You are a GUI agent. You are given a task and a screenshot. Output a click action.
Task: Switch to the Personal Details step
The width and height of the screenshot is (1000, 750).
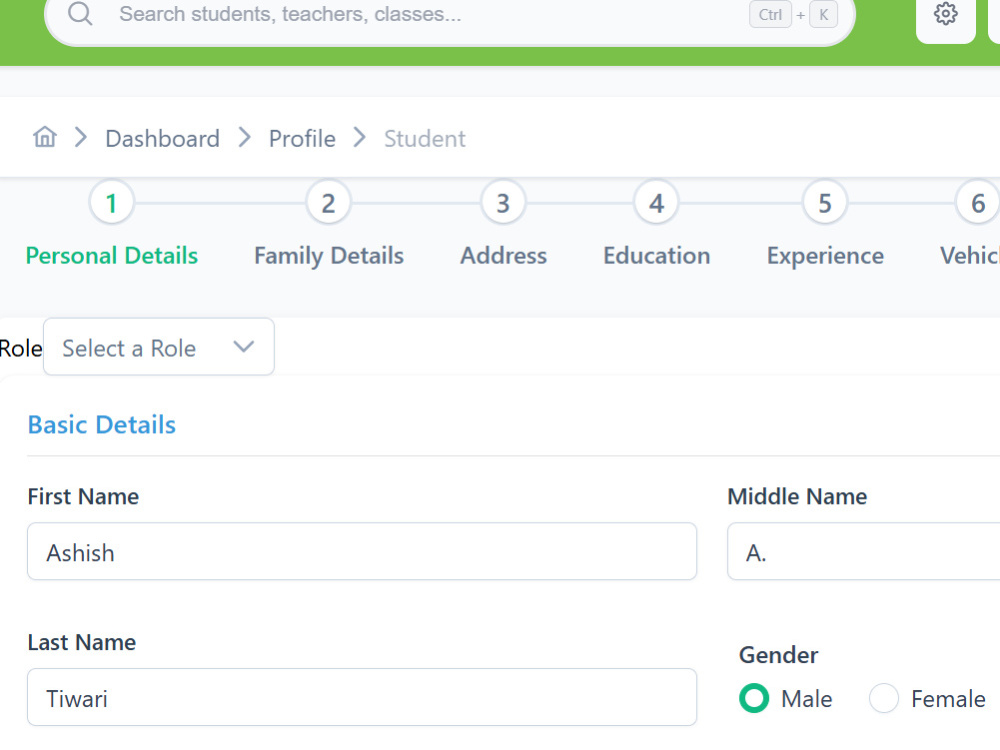[x=112, y=256]
